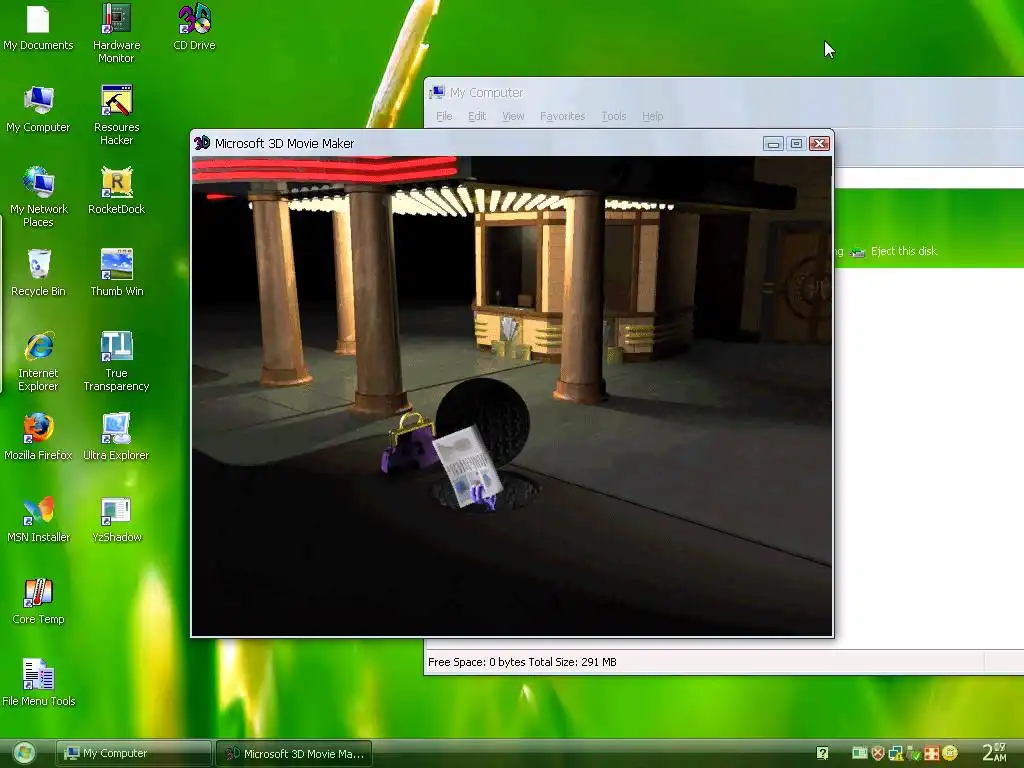The image size is (1024, 768).
Task: Open Edit menu in My Computer window
Action: (477, 116)
